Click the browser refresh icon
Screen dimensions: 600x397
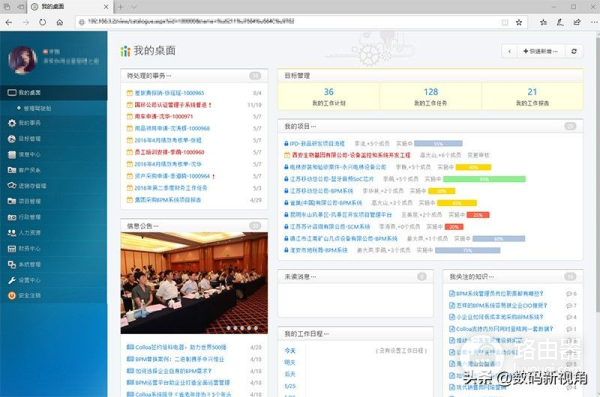point(42,22)
